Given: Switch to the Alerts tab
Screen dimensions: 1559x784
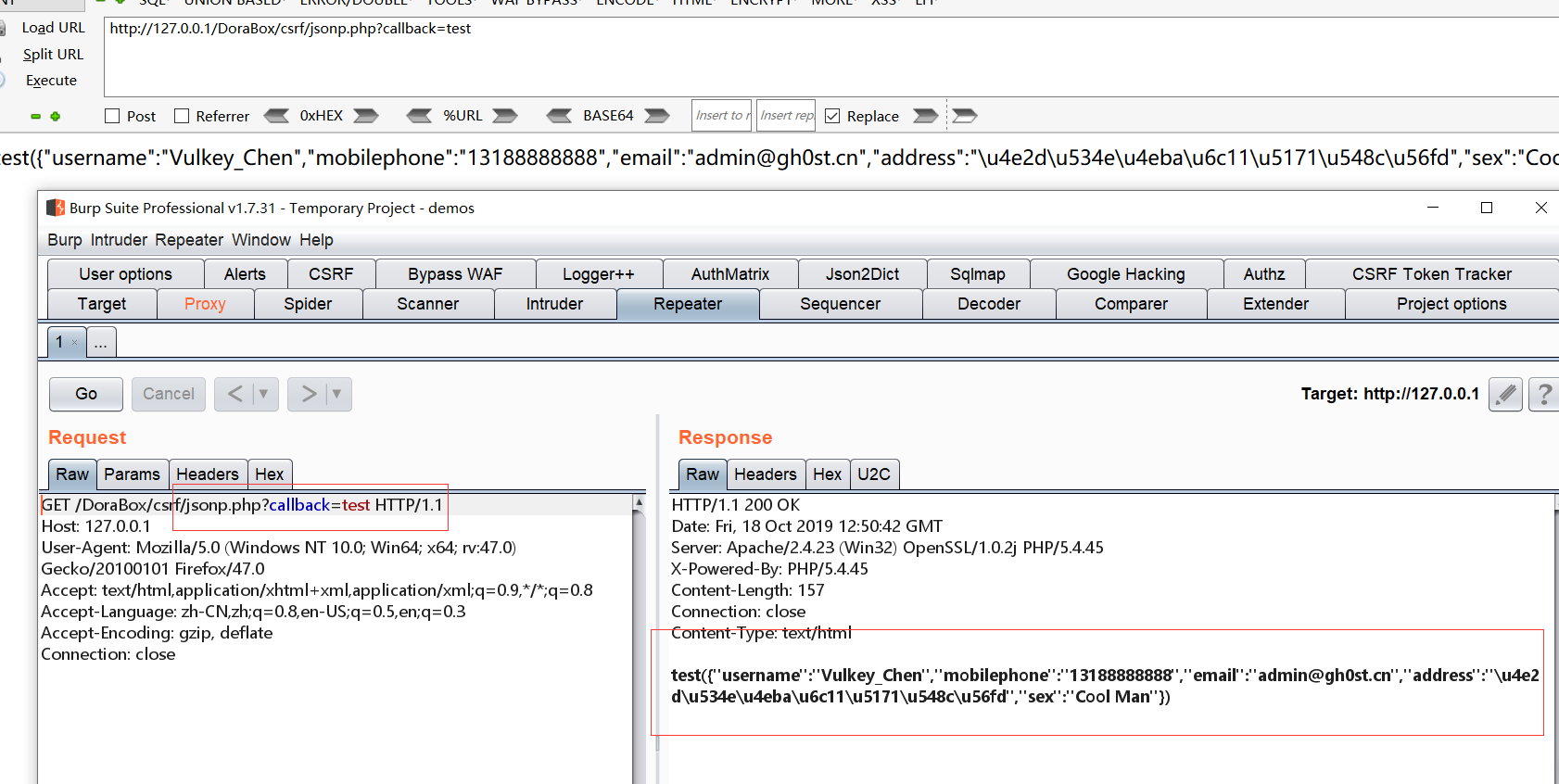Looking at the screenshot, I should click(245, 274).
